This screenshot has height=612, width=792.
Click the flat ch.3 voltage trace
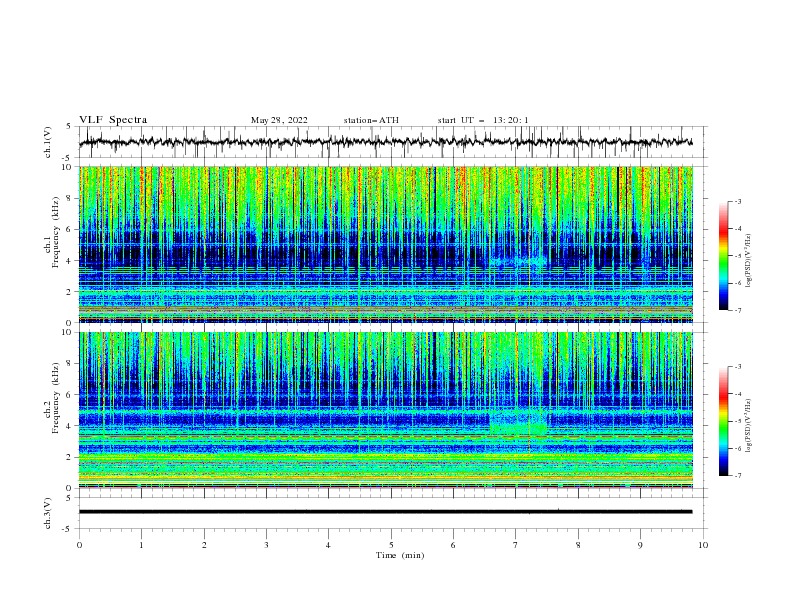point(385,512)
